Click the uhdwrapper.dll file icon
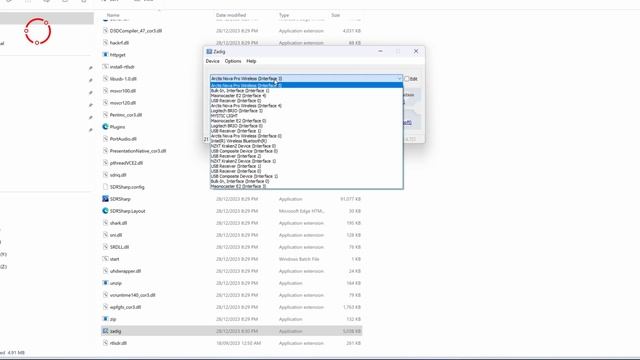Viewport: 640px width, 360px height. coord(105,271)
